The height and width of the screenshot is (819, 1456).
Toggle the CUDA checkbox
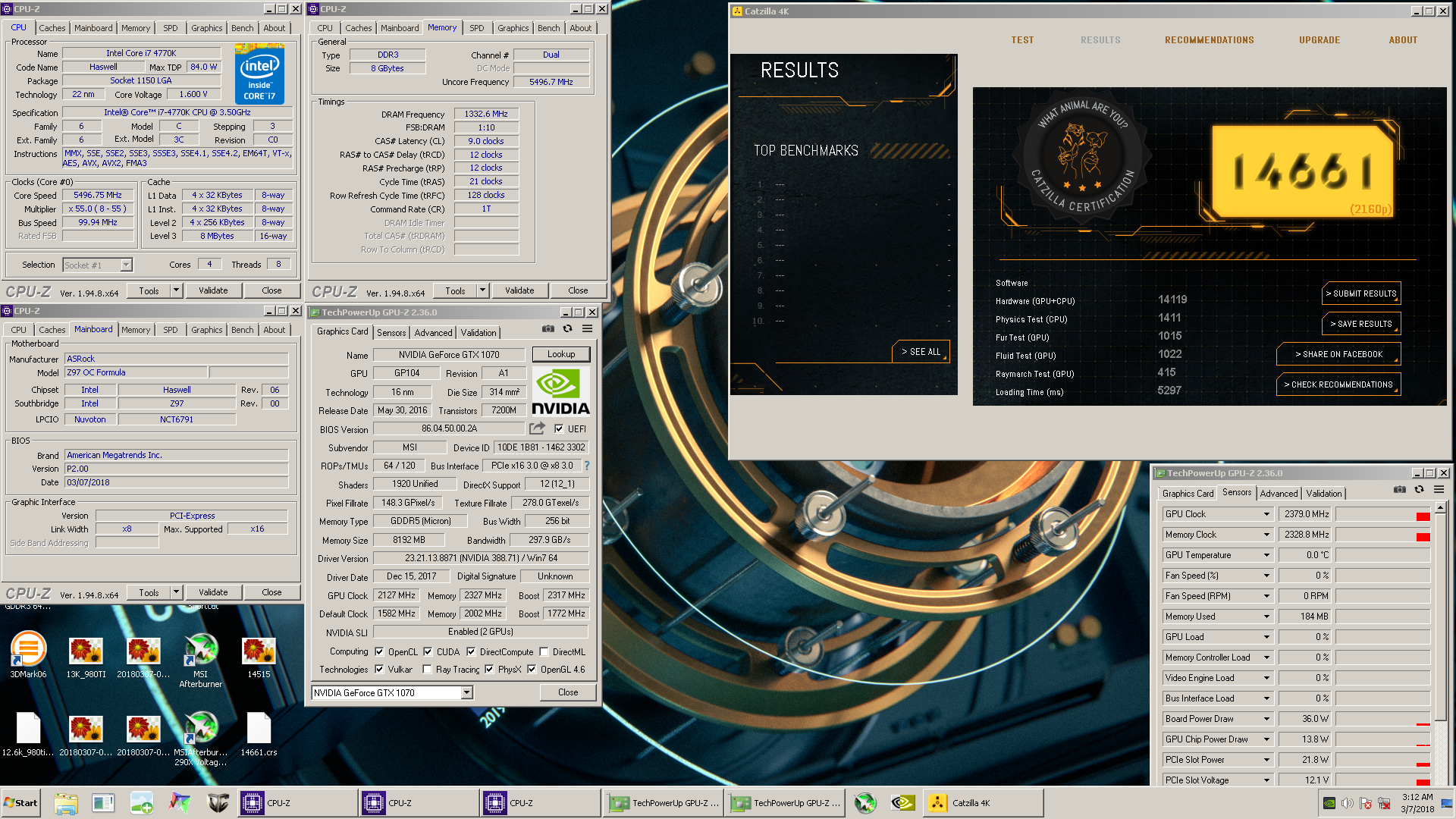pyautogui.click(x=428, y=651)
